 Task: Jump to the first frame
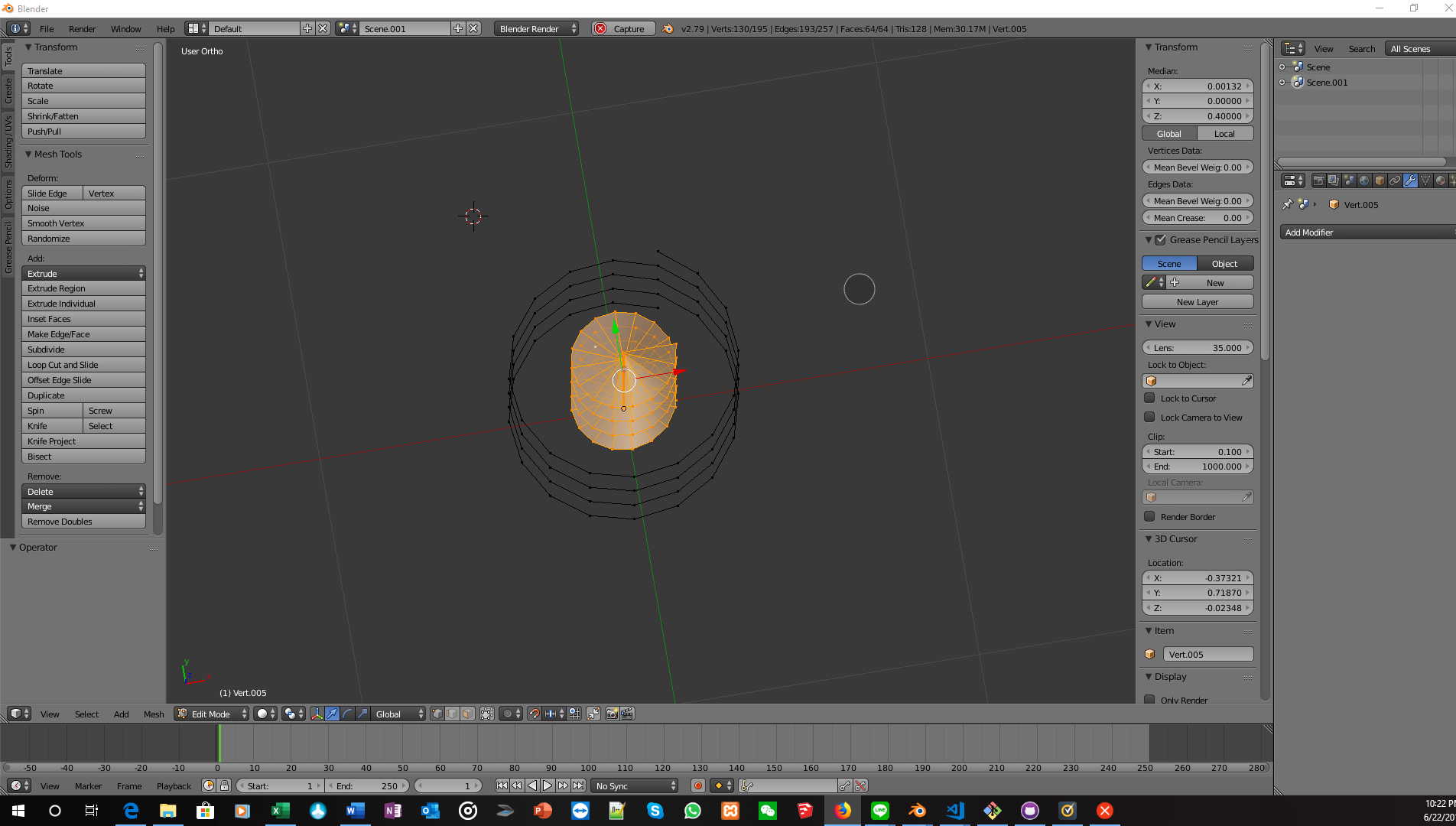tap(502, 785)
